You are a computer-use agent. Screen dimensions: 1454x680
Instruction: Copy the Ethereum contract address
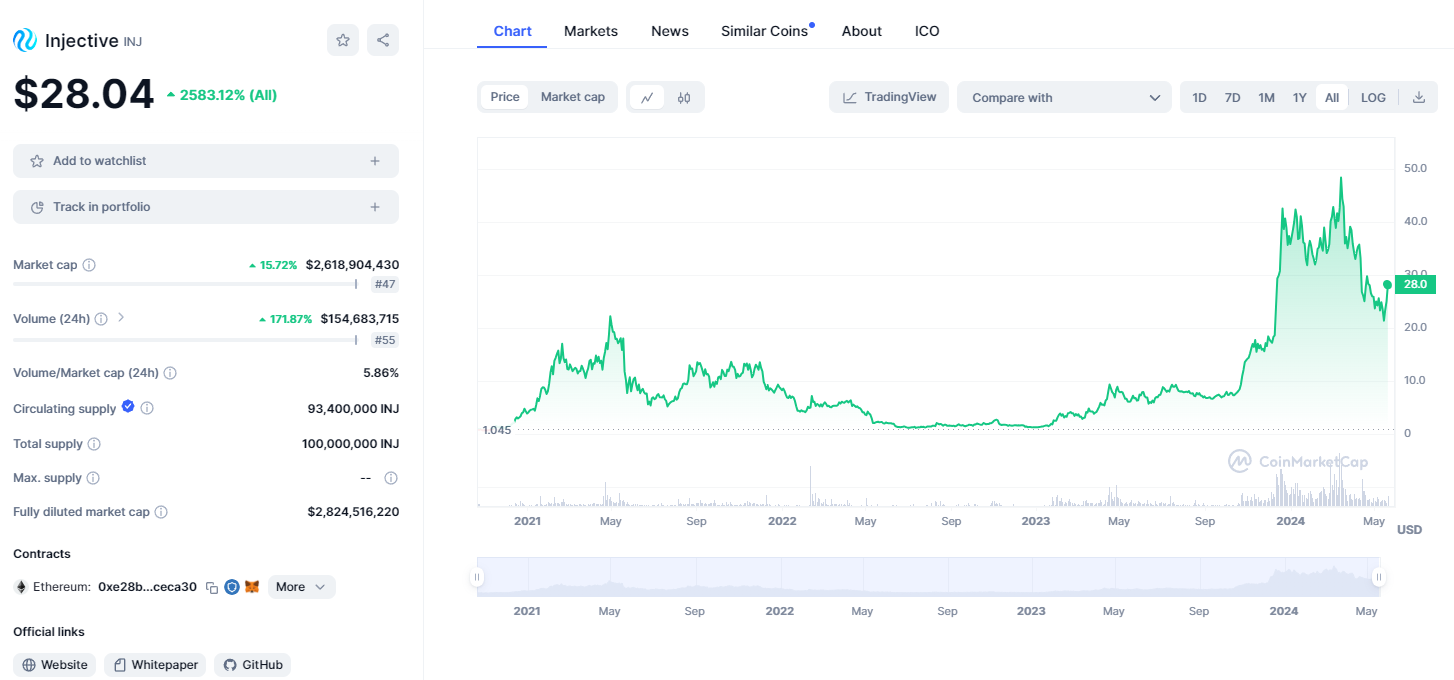point(212,587)
